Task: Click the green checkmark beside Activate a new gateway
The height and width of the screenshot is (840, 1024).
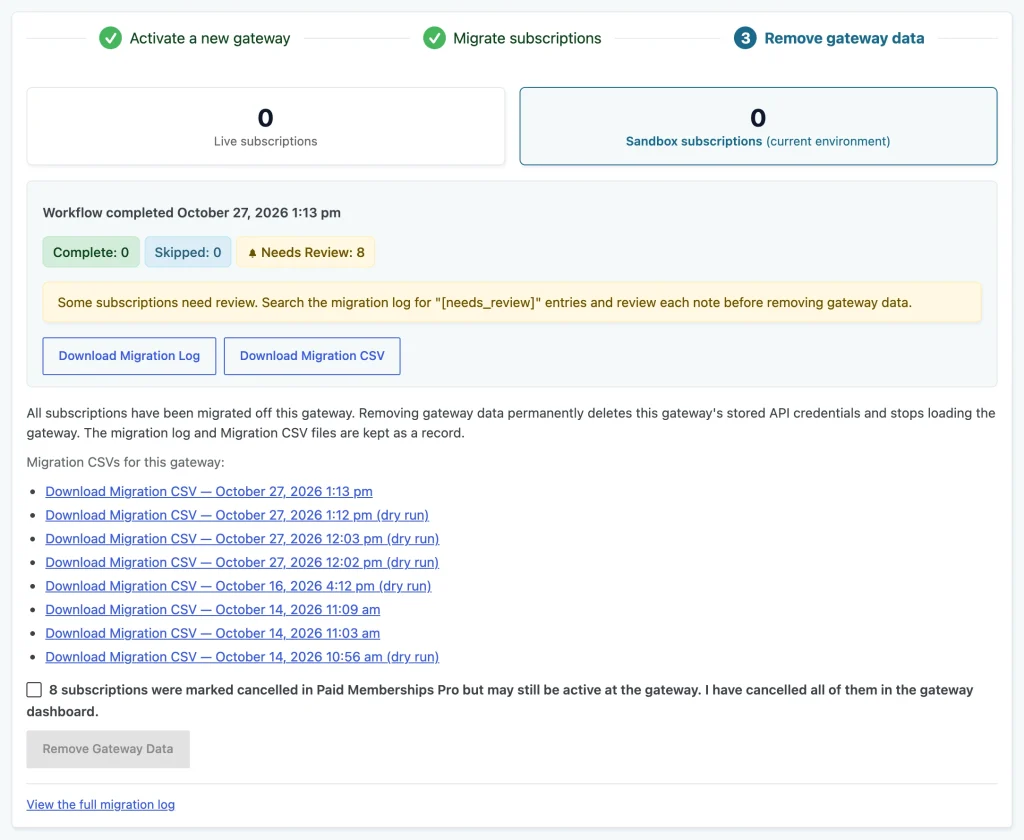Action: [x=110, y=38]
